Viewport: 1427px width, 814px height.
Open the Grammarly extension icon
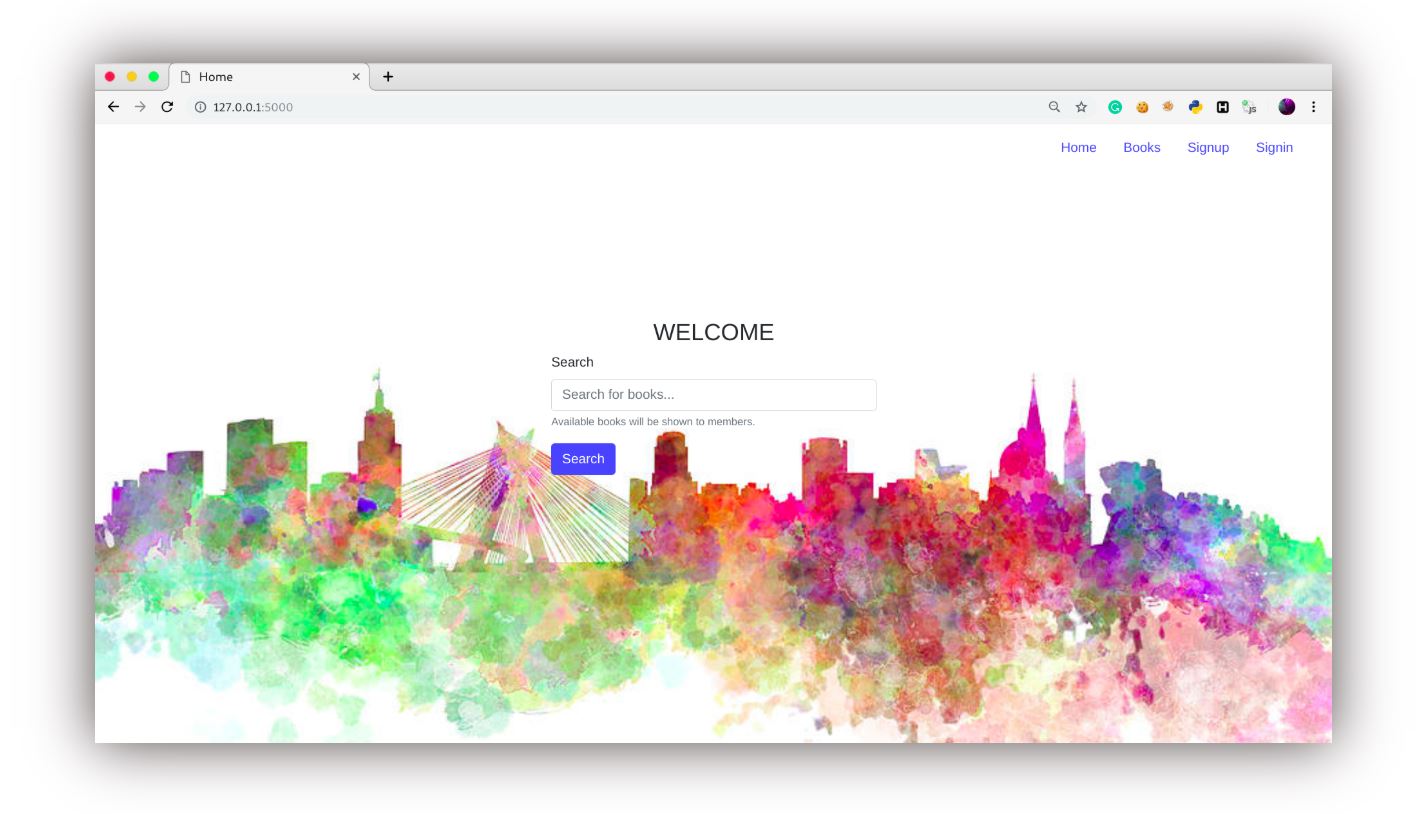click(1115, 107)
